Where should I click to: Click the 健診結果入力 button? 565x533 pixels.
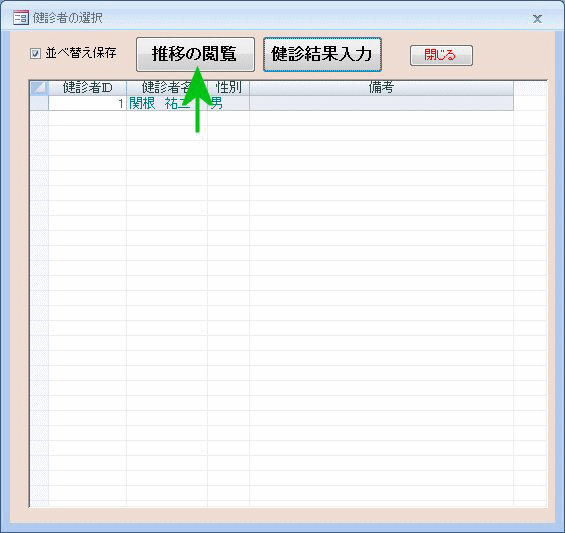tap(322, 54)
